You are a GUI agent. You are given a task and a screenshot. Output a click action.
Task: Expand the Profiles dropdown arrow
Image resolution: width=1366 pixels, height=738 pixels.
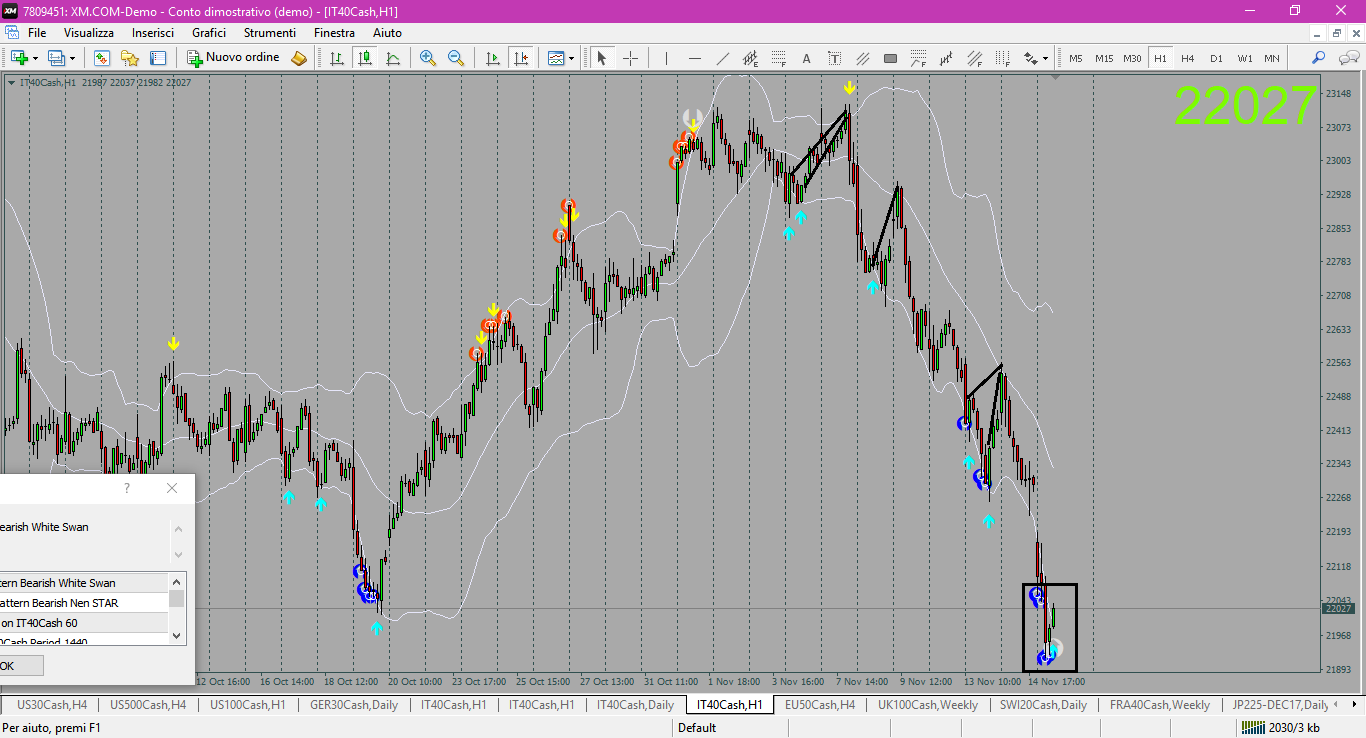(x=72, y=58)
